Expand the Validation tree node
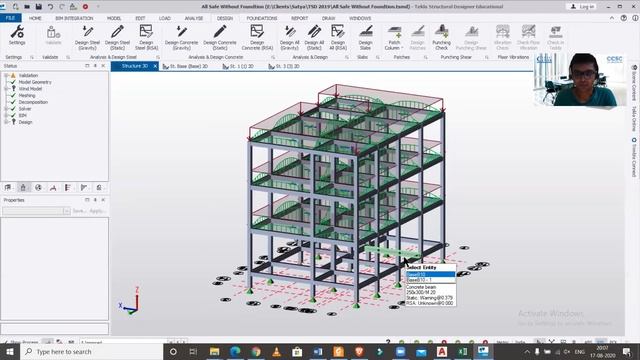Viewport: 640px width, 360px height. 6,76
